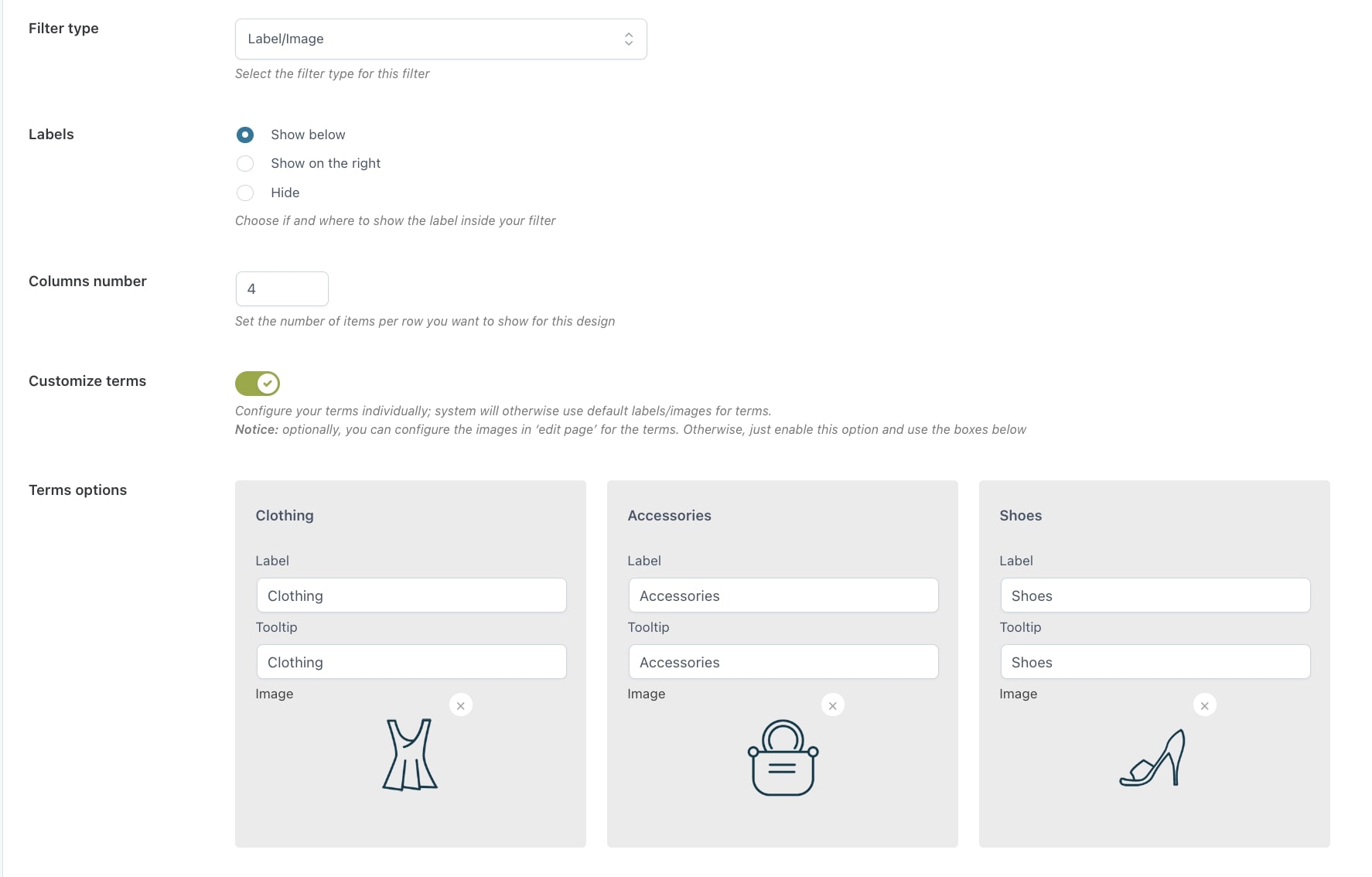Screen dimensions: 1372x877
Task: Remove the Accessories term image
Action: coord(833,705)
